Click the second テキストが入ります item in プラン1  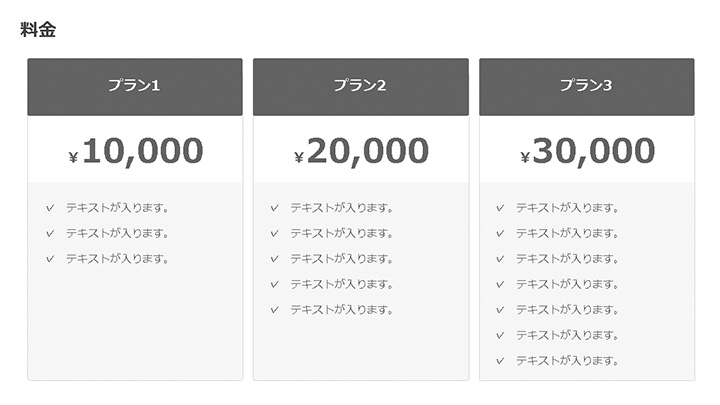(117, 234)
